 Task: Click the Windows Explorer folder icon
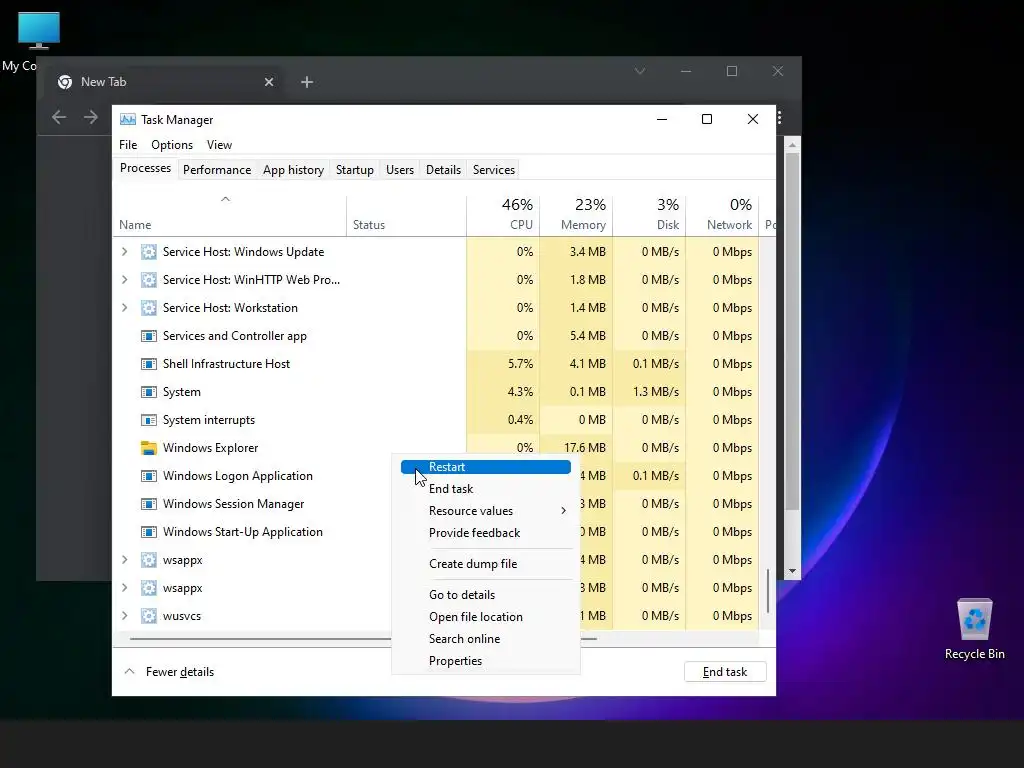[149, 448]
